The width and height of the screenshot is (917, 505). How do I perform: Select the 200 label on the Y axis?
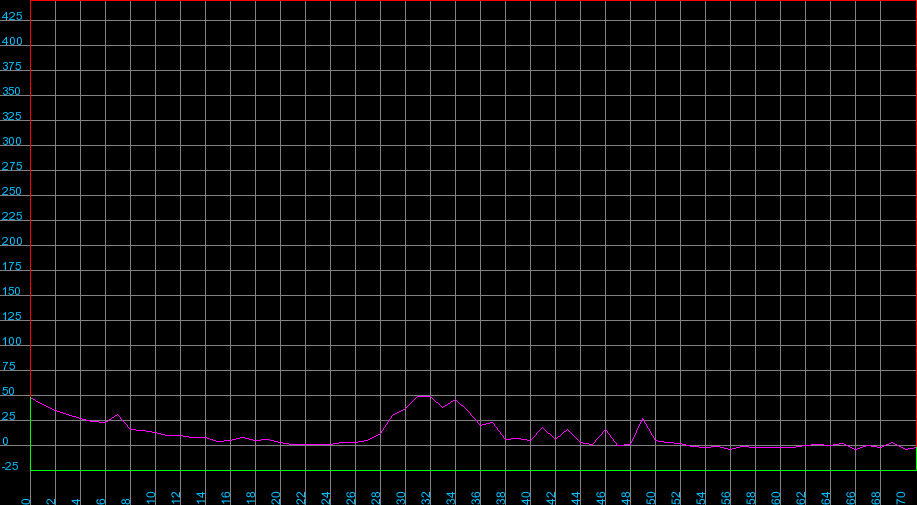coord(13,242)
